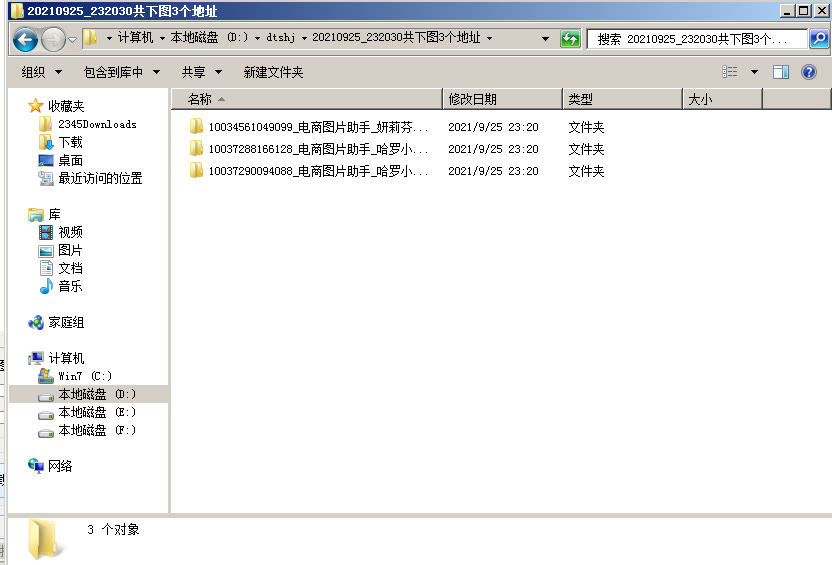Viewport: 832px width, 565px height.
Task: Open the help question mark icon
Action: (x=809, y=72)
